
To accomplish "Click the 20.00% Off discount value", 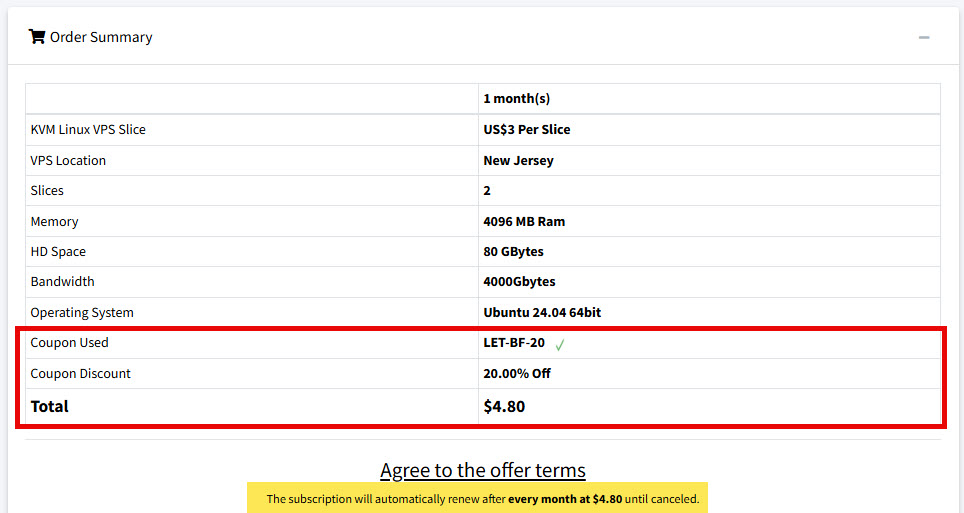I will [x=517, y=374].
